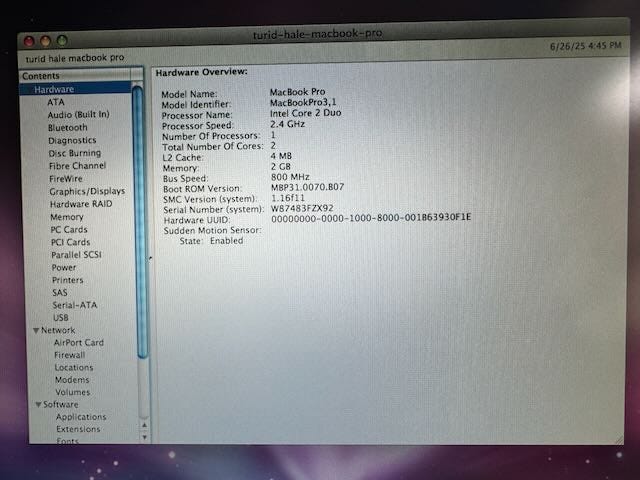Click the Hardware UUID value

pos(371,218)
